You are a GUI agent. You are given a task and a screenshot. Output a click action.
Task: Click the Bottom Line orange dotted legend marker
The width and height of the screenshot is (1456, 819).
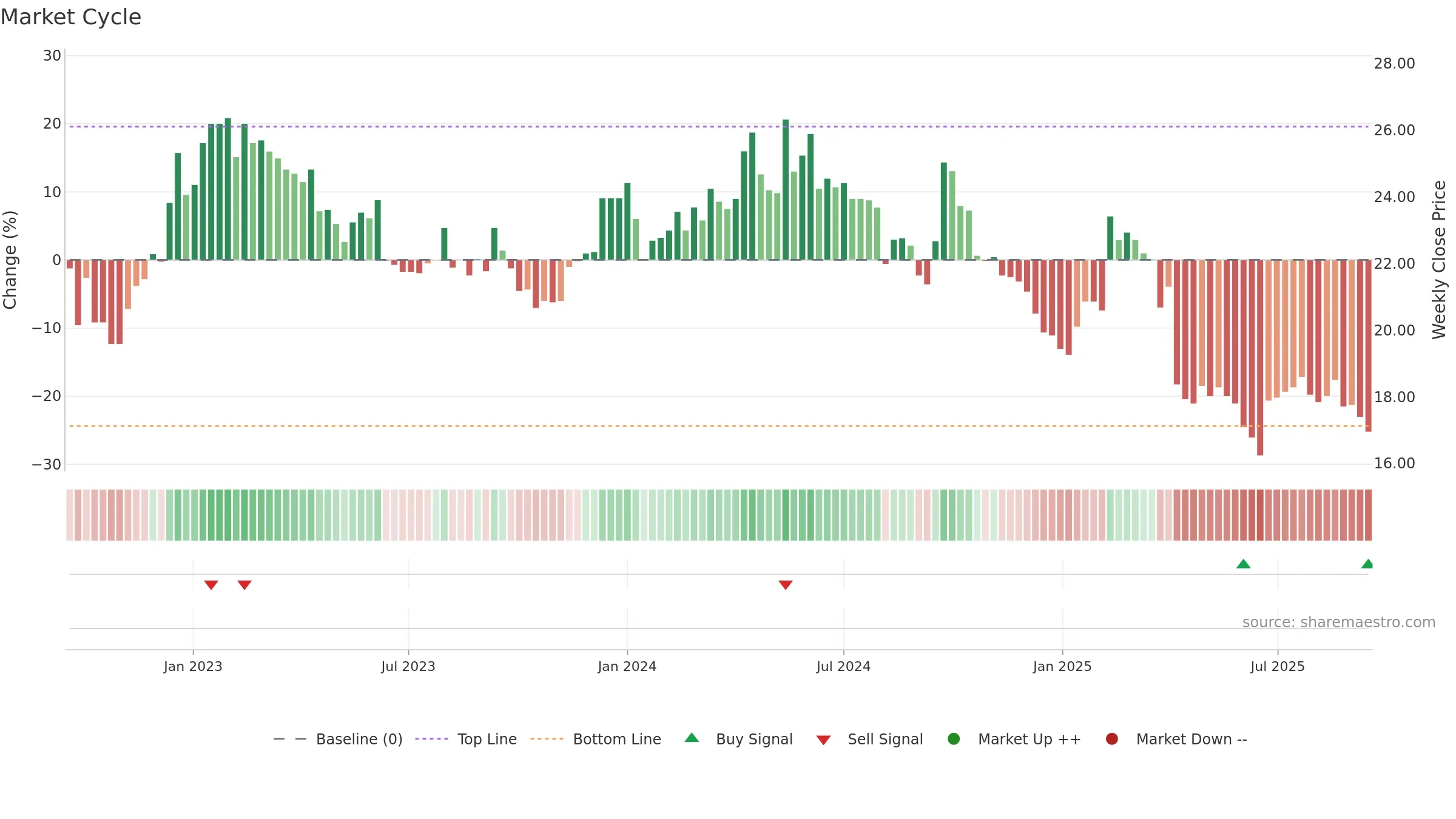tap(547, 739)
